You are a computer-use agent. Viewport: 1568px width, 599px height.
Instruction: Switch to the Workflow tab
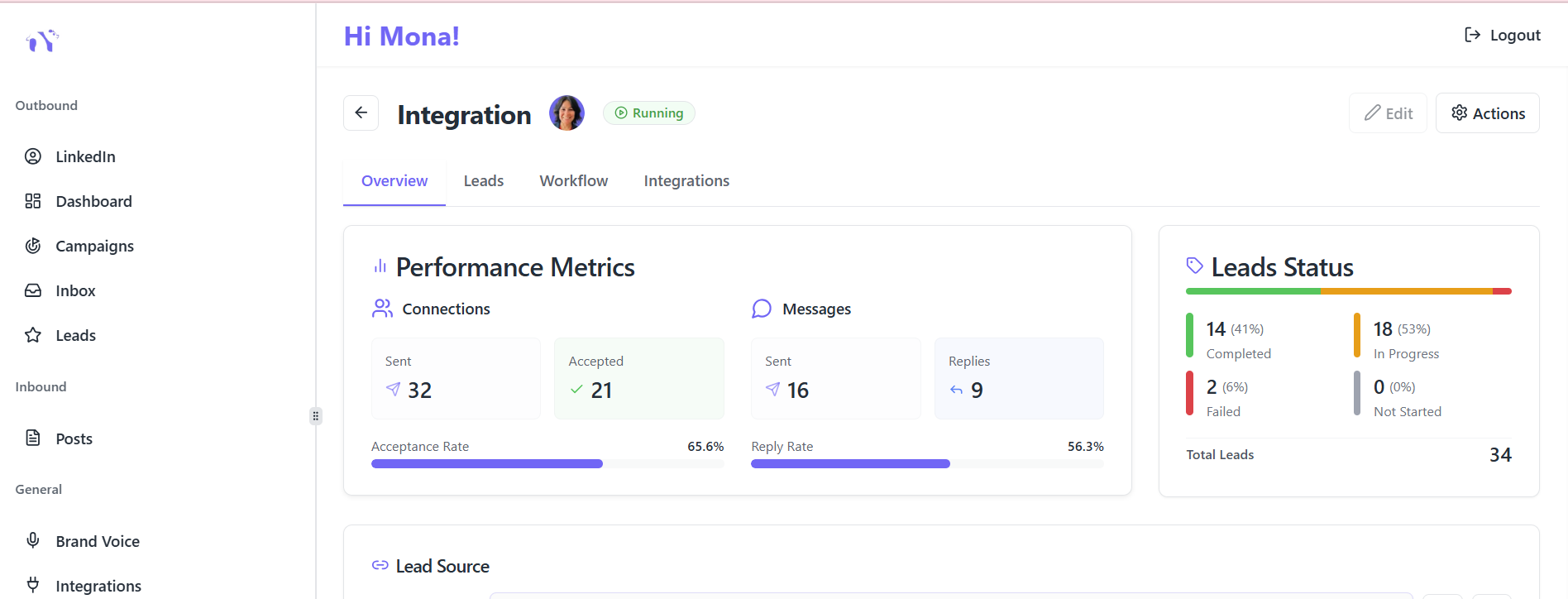[574, 181]
